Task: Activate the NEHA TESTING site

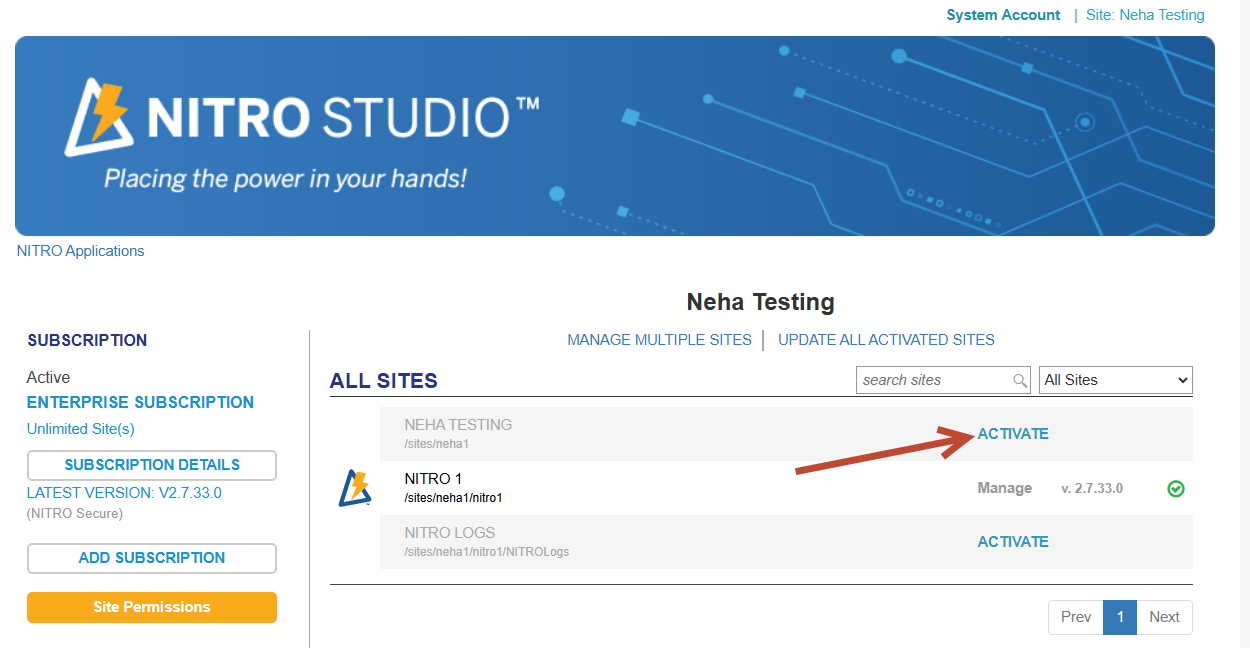Action: pyautogui.click(x=1013, y=434)
